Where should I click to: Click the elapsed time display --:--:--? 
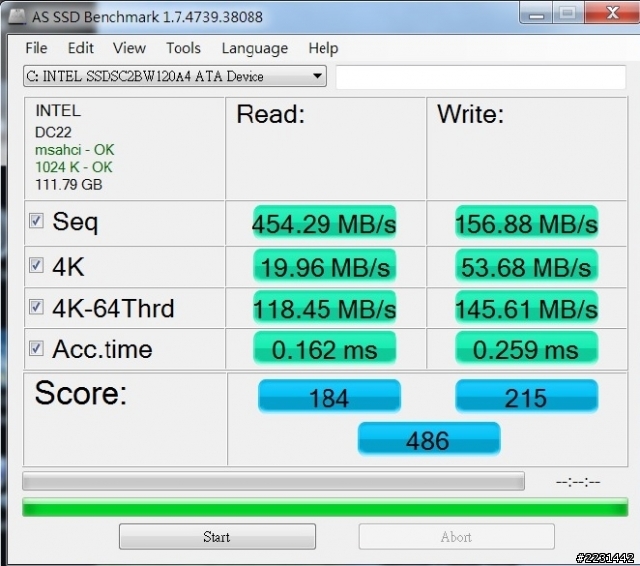coord(578,482)
